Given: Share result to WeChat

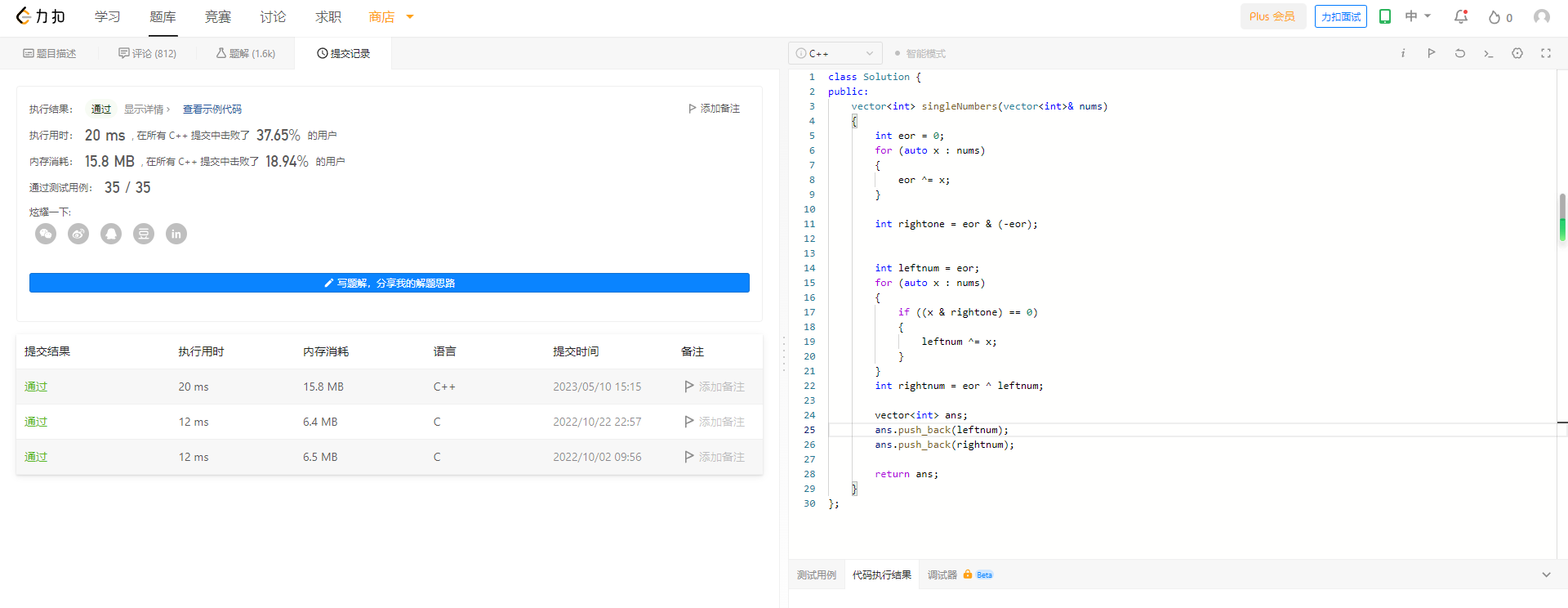Looking at the screenshot, I should click(x=46, y=234).
